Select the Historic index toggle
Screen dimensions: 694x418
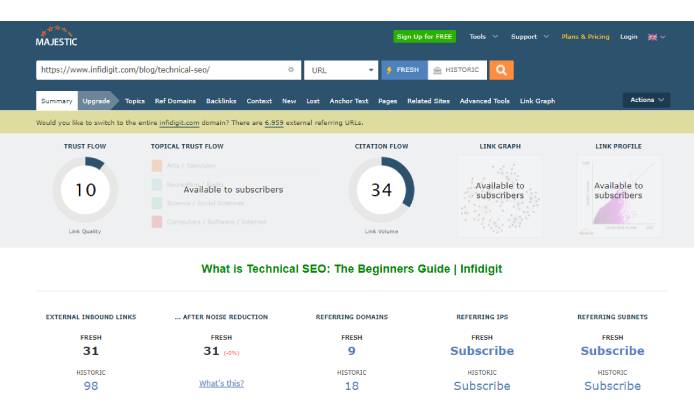click(x=457, y=70)
